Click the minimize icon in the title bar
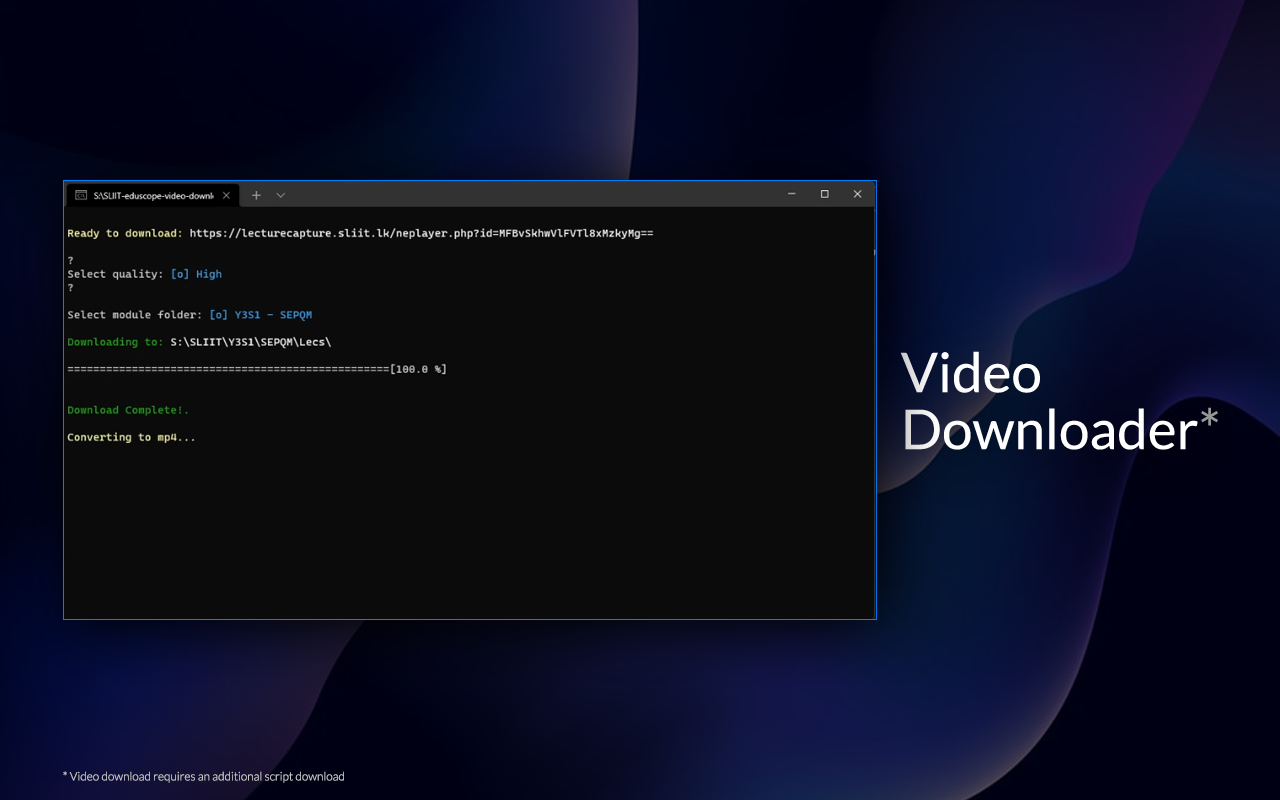Viewport: 1280px width, 800px height. pos(791,194)
